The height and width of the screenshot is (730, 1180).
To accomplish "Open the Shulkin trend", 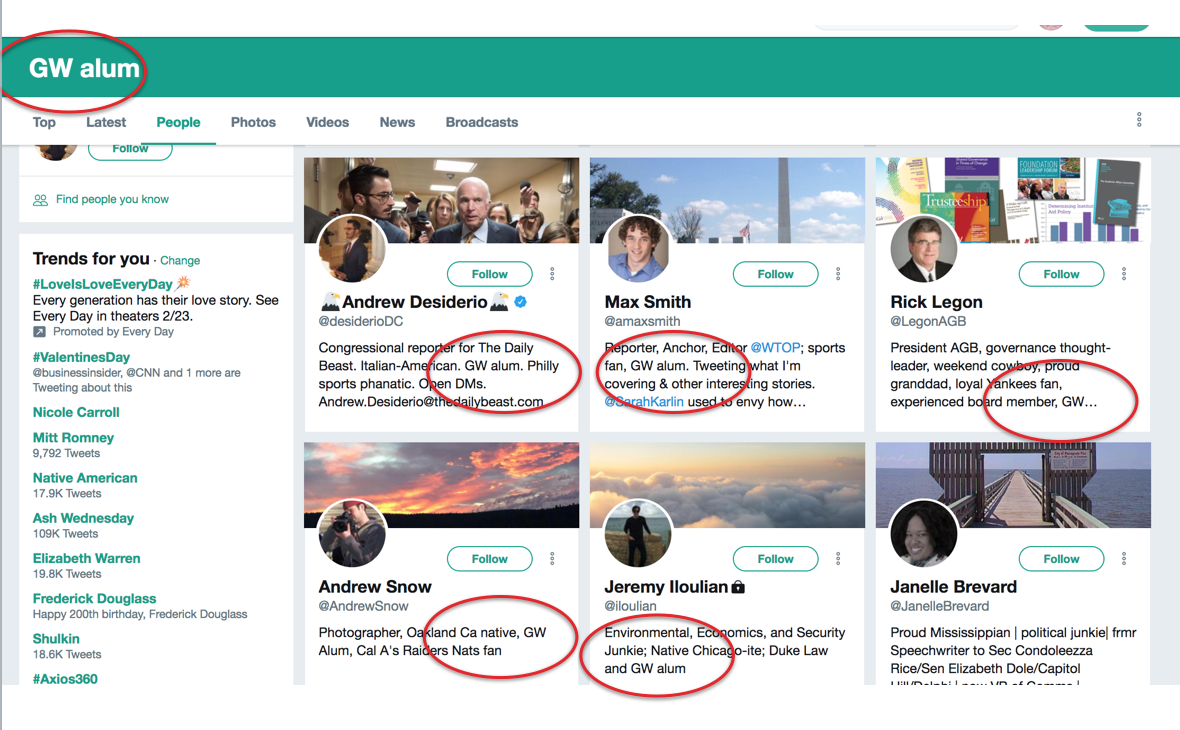I will [56, 638].
